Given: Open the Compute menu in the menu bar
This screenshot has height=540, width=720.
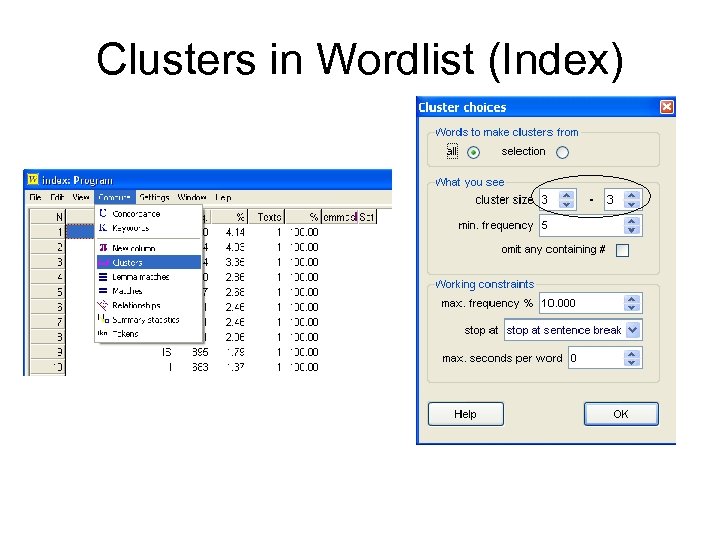Looking at the screenshot, I should [114, 197].
